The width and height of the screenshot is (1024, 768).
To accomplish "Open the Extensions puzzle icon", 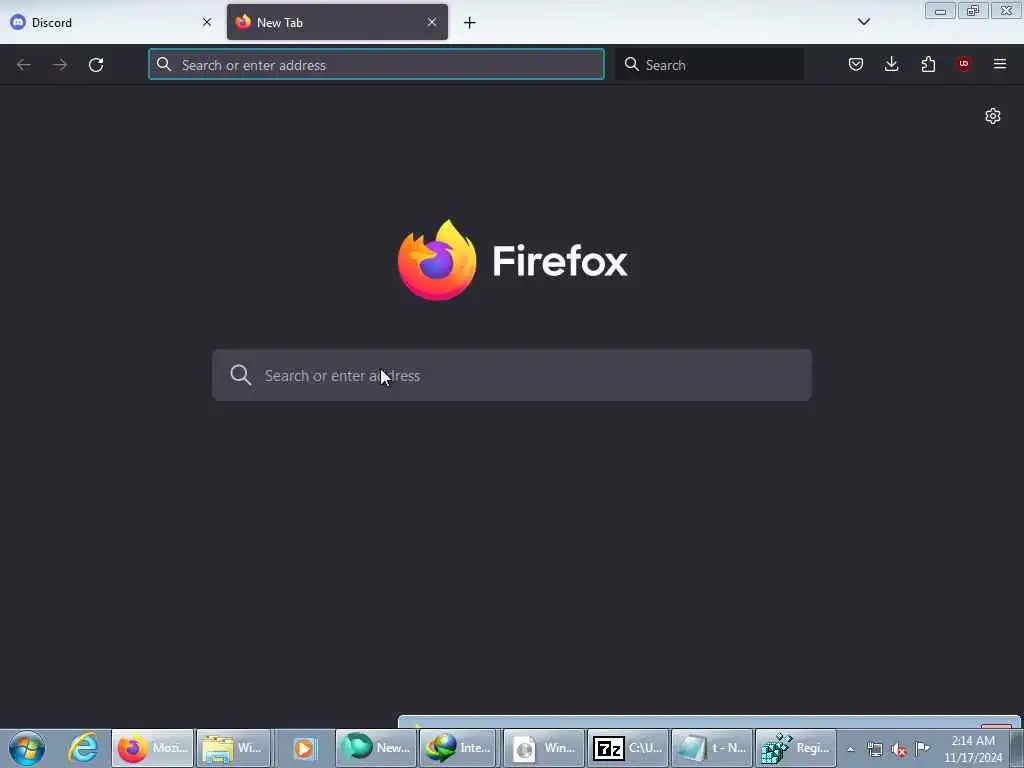I will (x=928, y=64).
